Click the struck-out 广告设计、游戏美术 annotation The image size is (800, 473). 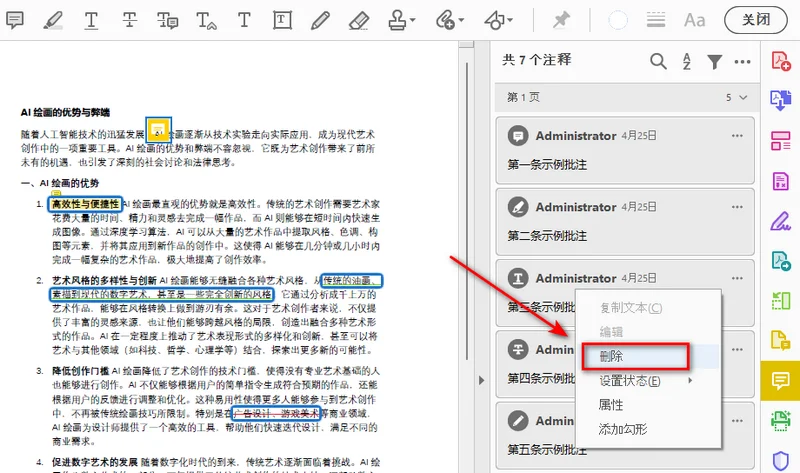coord(276,413)
